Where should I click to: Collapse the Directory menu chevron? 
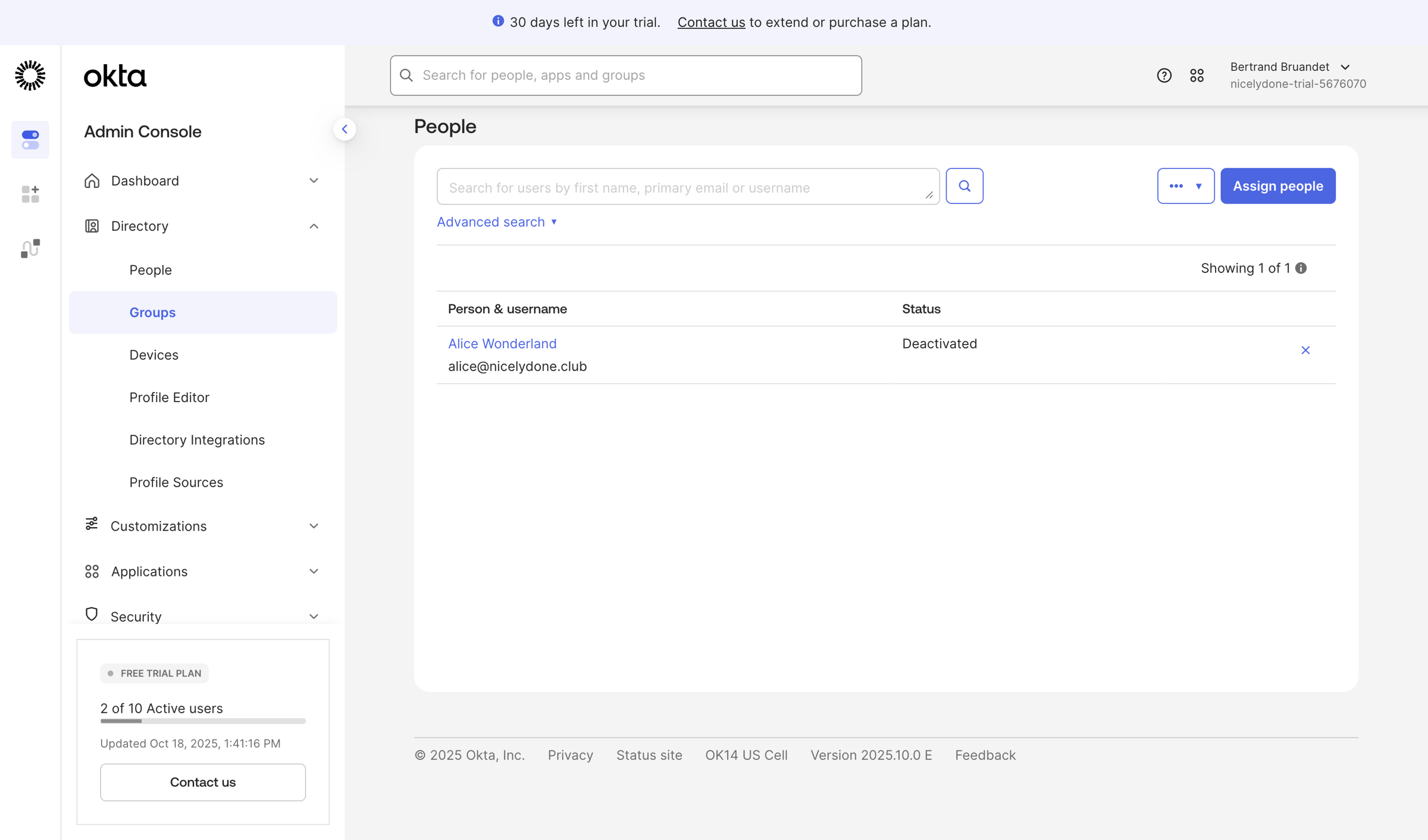(x=314, y=226)
